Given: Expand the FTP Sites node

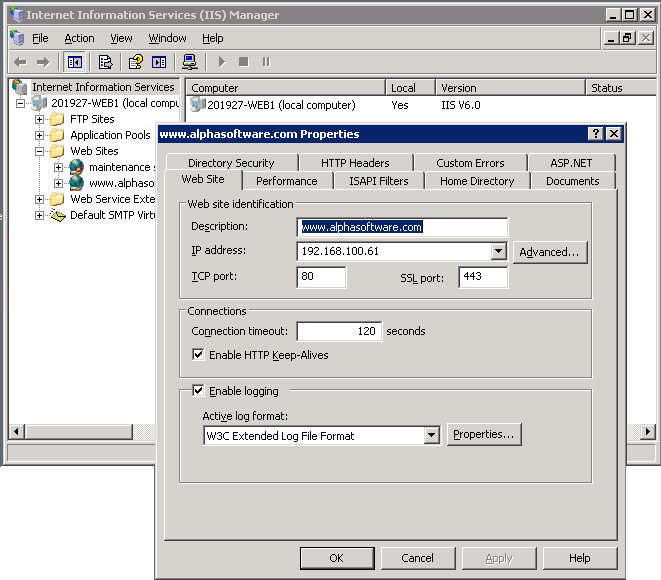Looking at the screenshot, I should click(x=39, y=119).
